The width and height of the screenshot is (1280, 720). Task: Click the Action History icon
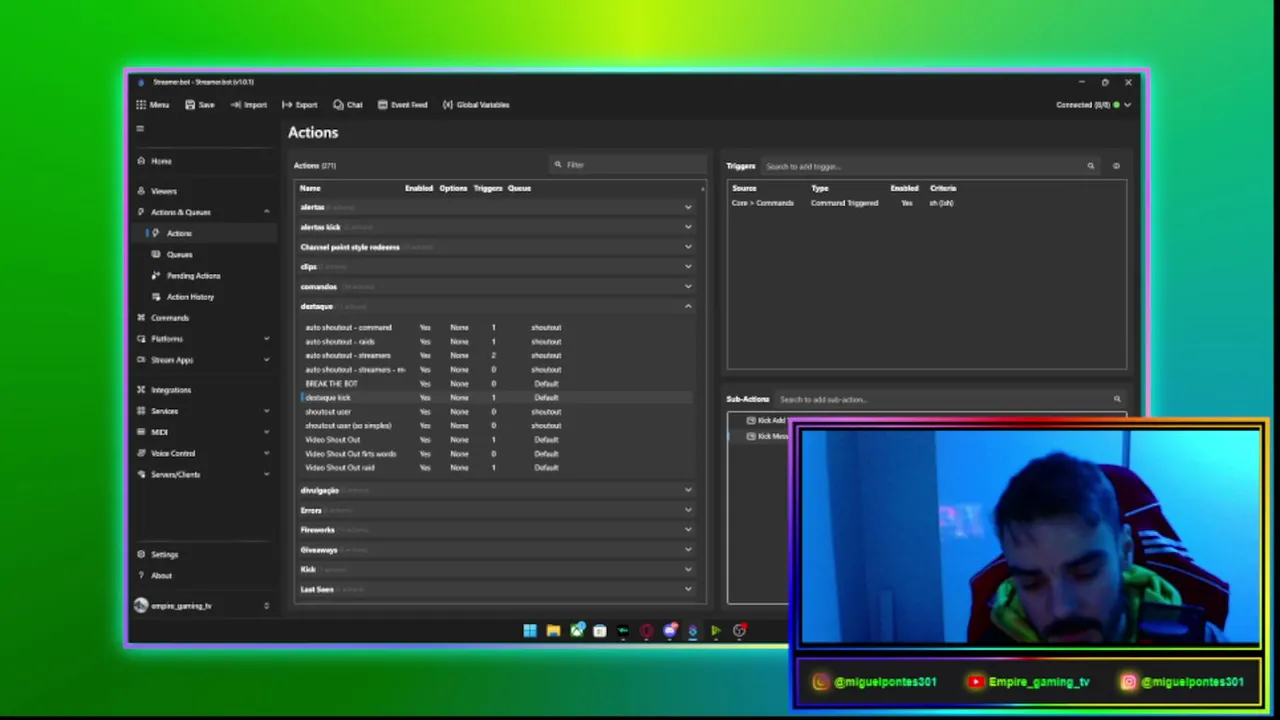[x=155, y=297]
